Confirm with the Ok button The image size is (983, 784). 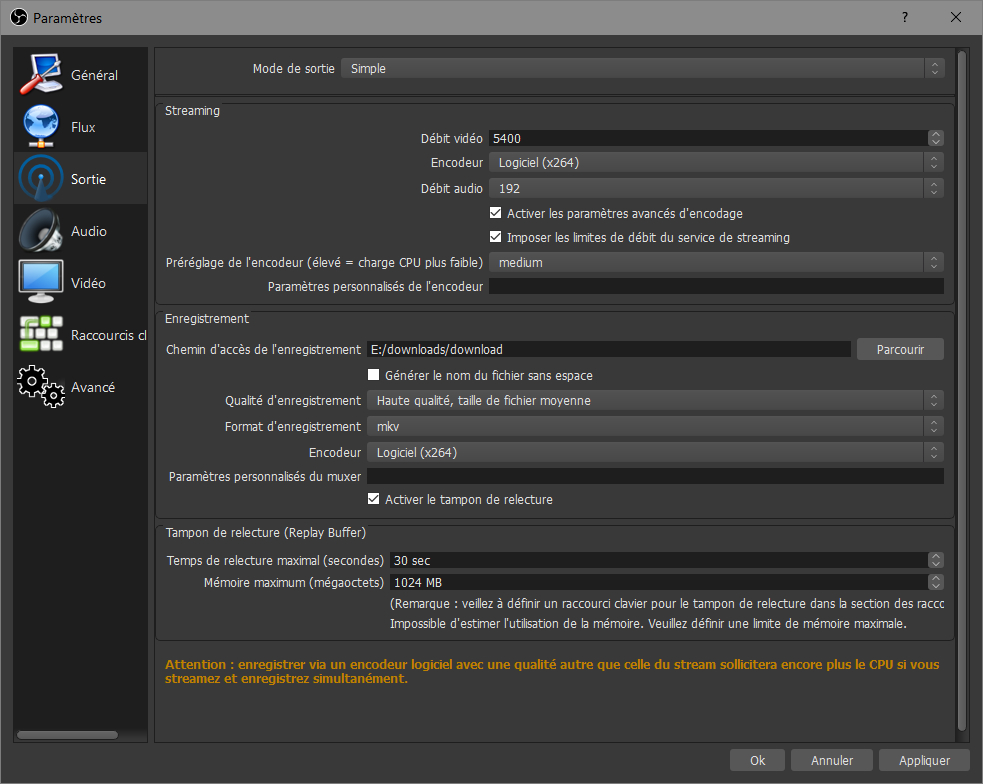(x=757, y=760)
